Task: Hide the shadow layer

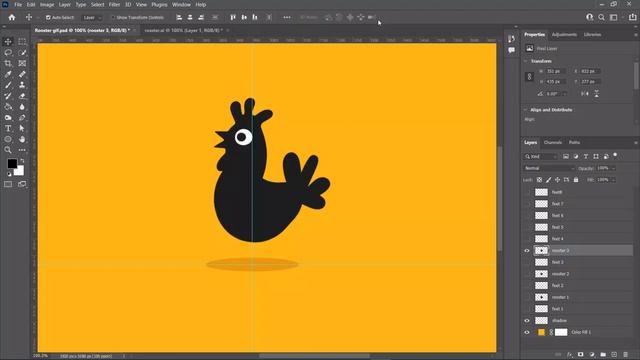Action: coord(527,321)
